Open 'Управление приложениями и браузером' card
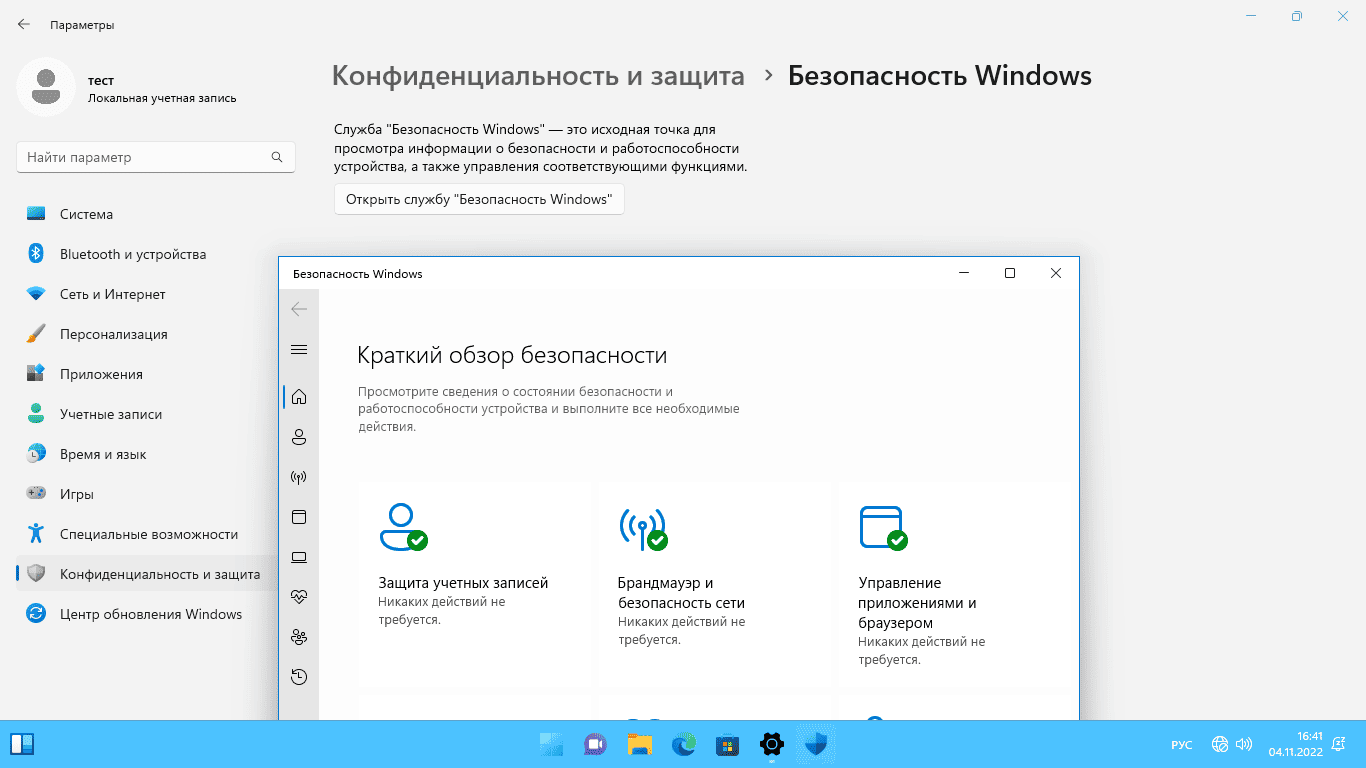The height and width of the screenshot is (768, 1366). (x=955, y=585)
